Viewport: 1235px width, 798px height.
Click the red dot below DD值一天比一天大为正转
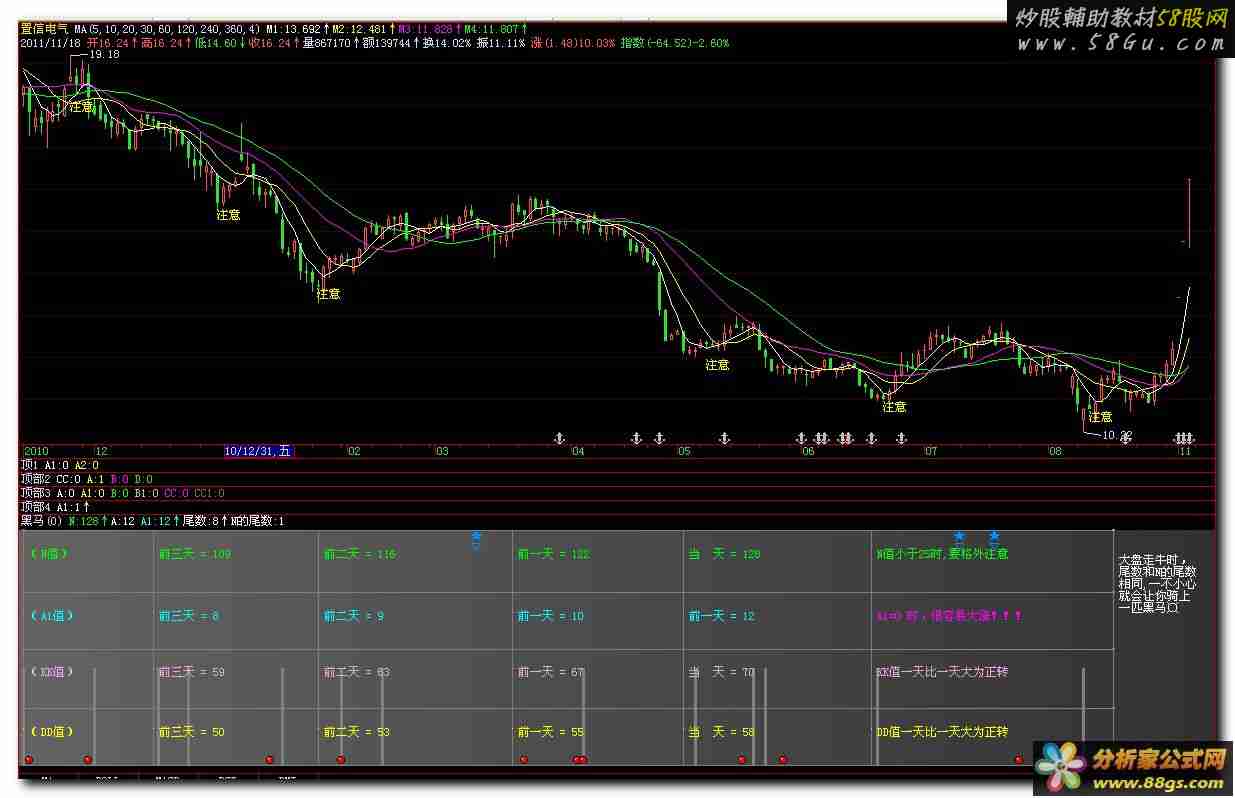1019,760
